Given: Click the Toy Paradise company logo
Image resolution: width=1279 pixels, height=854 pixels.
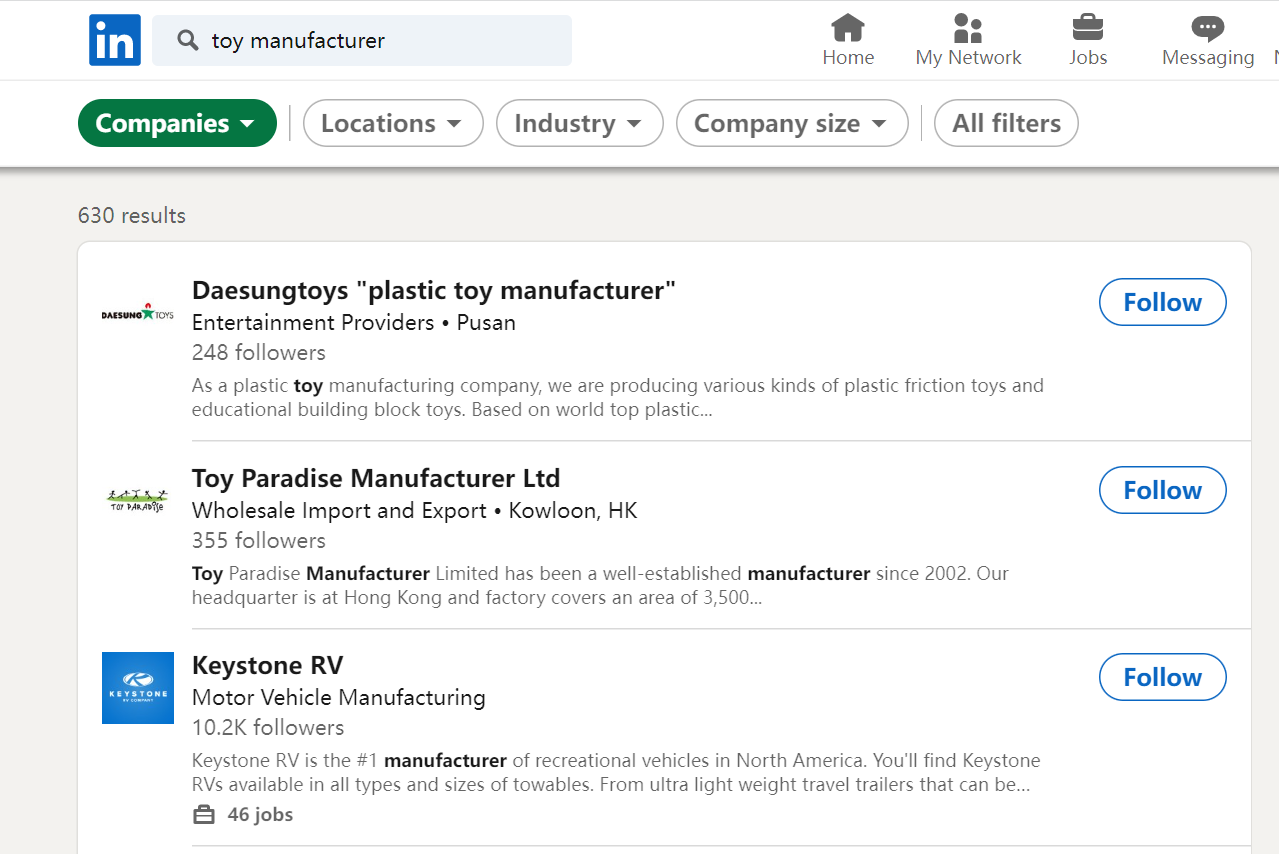Looking at the screenshot, I should coord(138,500).
